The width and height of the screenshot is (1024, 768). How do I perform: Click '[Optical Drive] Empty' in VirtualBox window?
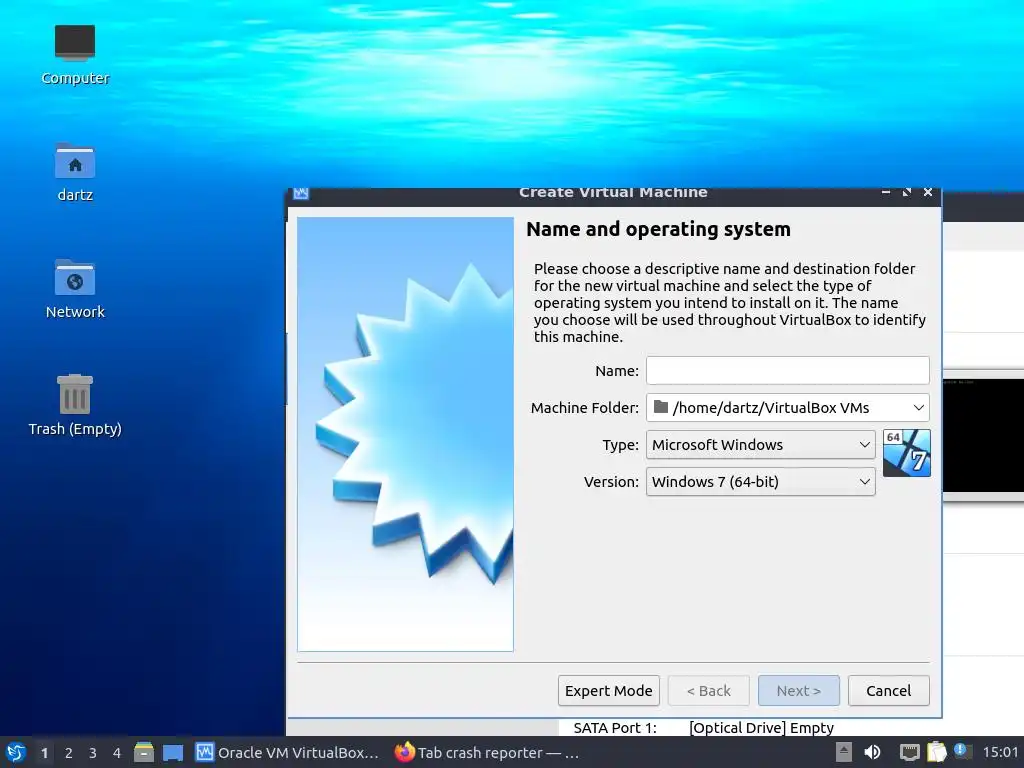click(761, 728)
